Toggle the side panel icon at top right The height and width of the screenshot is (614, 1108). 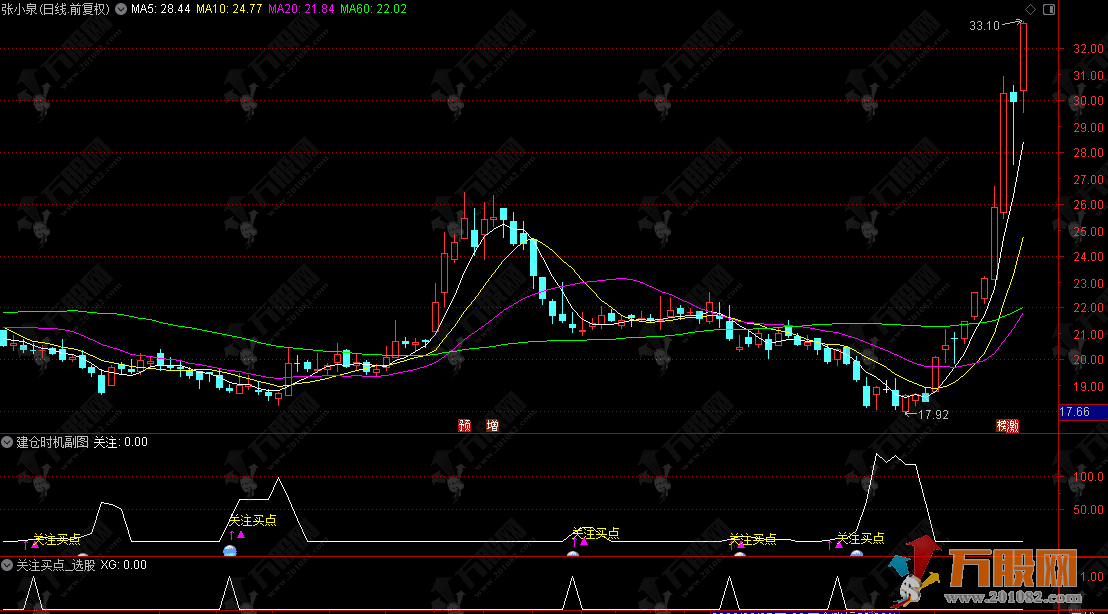click(1048, 9)
